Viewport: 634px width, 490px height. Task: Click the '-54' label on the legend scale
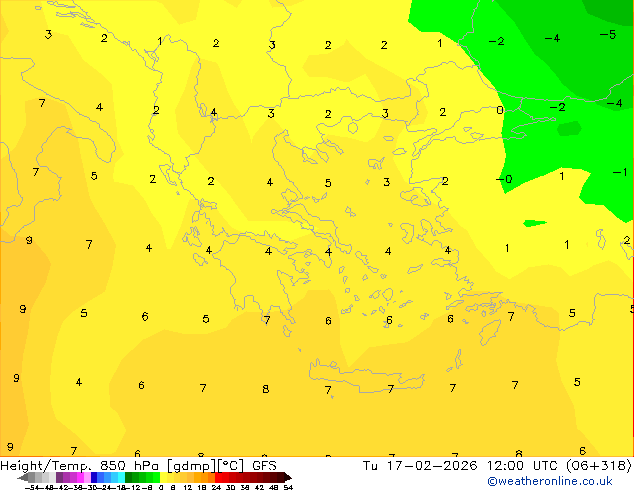32,487
